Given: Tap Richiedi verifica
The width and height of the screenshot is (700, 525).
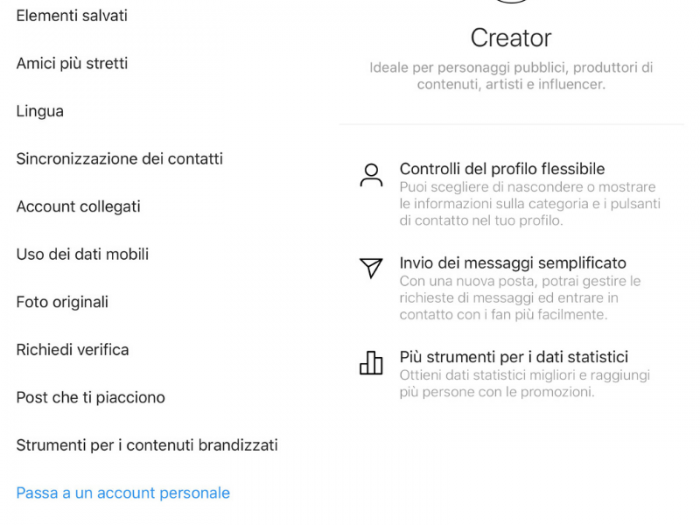Looking at the screenshot, I should click(x=72, y=350).
